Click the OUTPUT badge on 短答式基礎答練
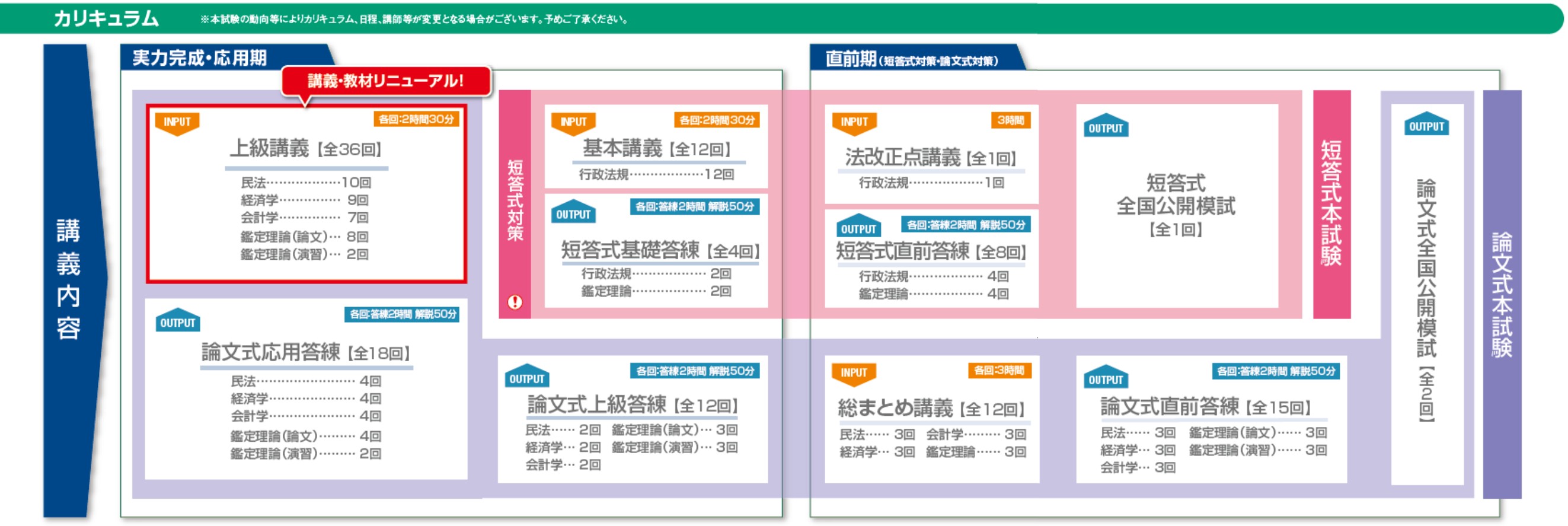Screen dimensions: 1568x526 (573, 213)
